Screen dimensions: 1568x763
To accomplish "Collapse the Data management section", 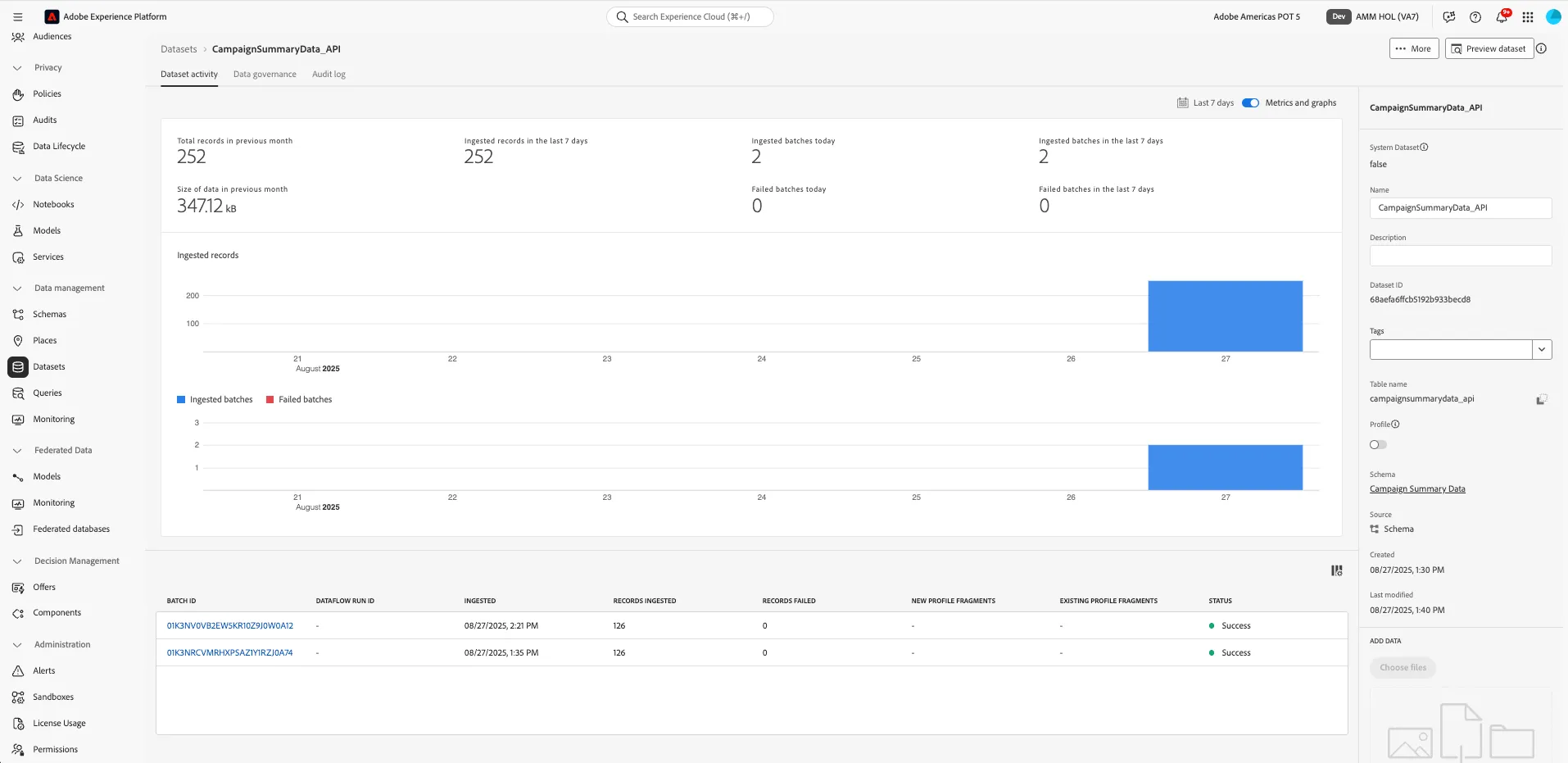I will click(x=17, y=288).
